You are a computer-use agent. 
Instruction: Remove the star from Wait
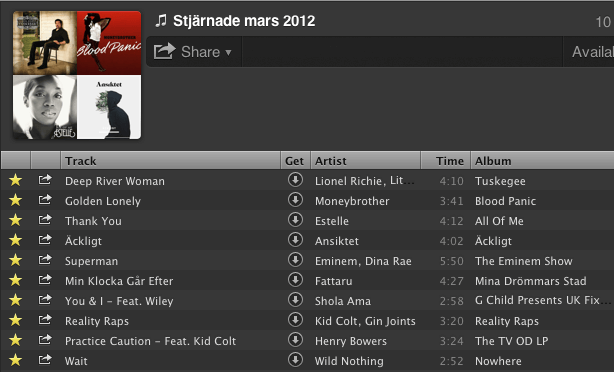click(16, 360)
